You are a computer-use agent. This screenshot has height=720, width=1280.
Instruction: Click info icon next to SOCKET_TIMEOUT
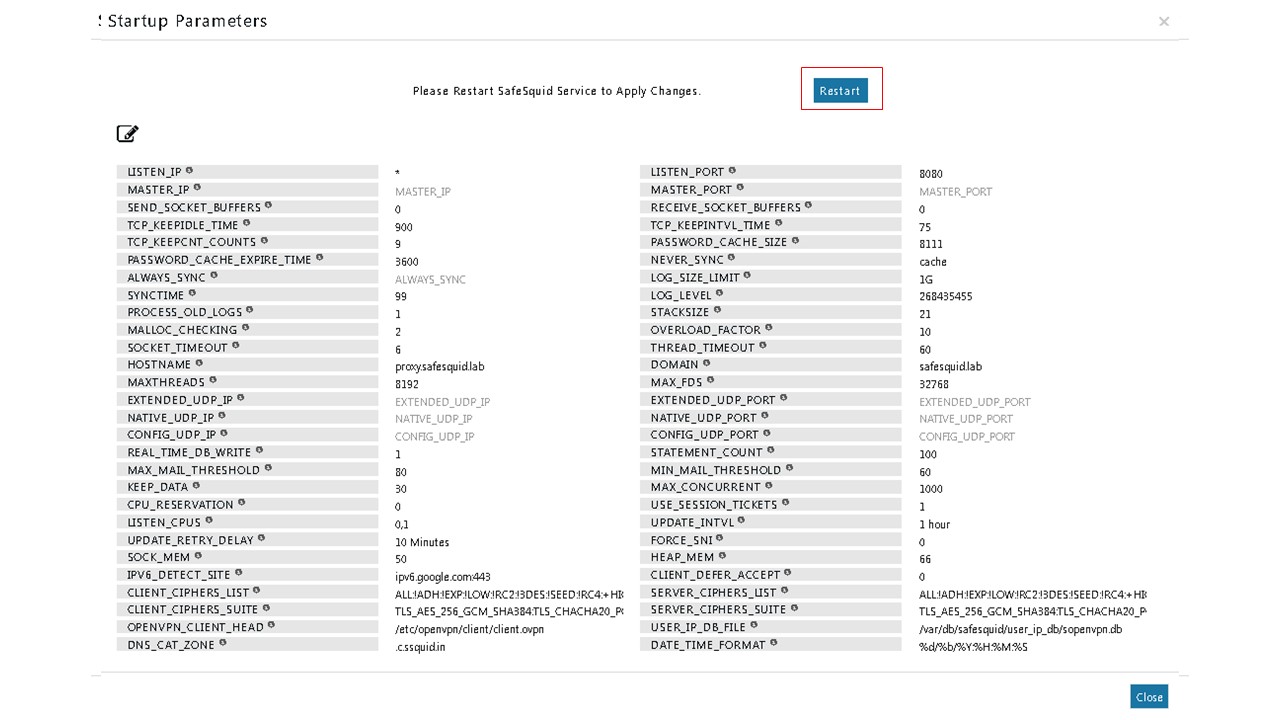click(x=236, y=346)
